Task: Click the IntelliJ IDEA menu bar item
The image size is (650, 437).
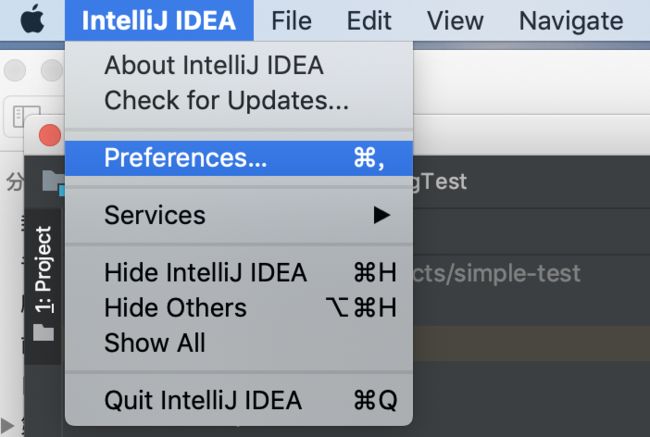Action: click(x=159, y=20)
